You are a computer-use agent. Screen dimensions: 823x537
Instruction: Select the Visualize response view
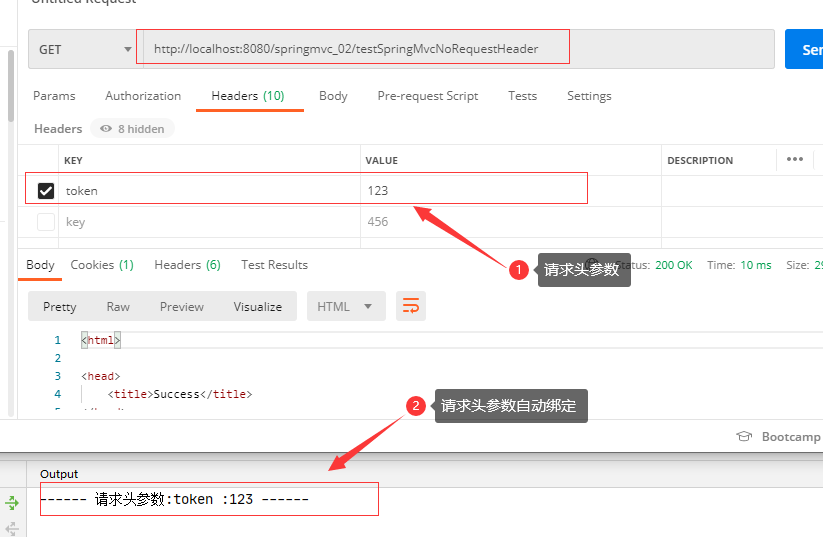[257, 307]
